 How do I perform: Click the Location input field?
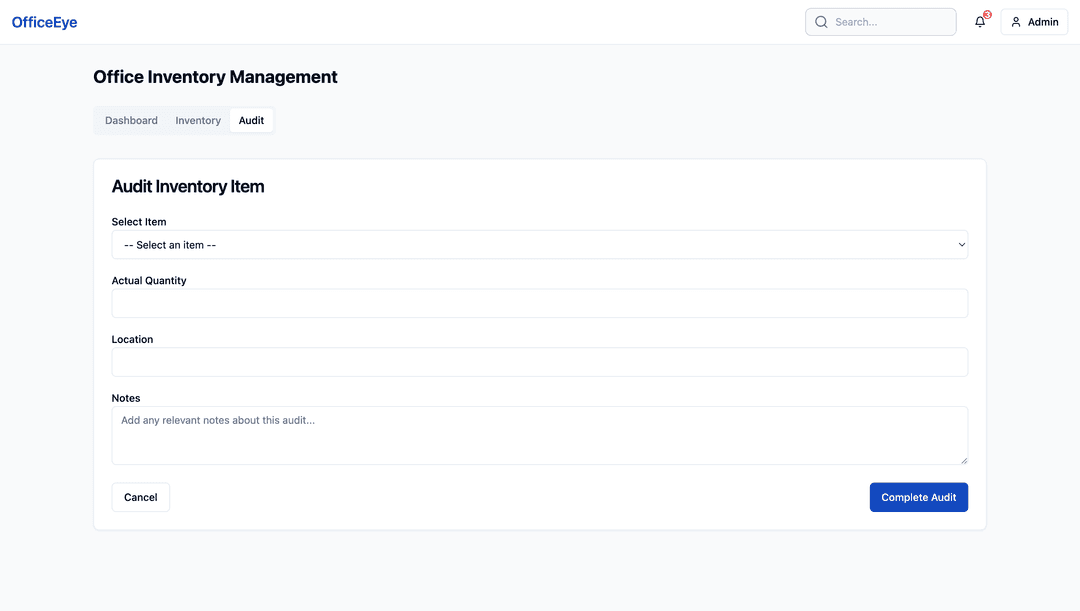(x=540, y=361)
